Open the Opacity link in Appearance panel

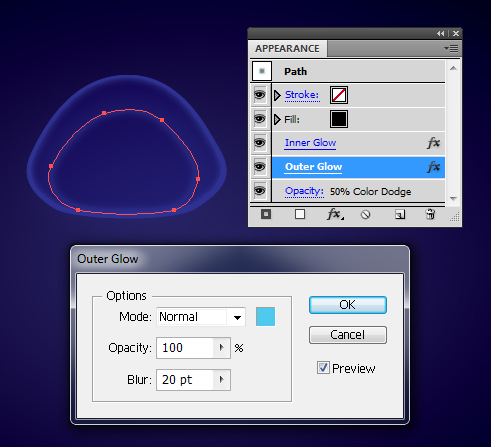tap(304, 191)
